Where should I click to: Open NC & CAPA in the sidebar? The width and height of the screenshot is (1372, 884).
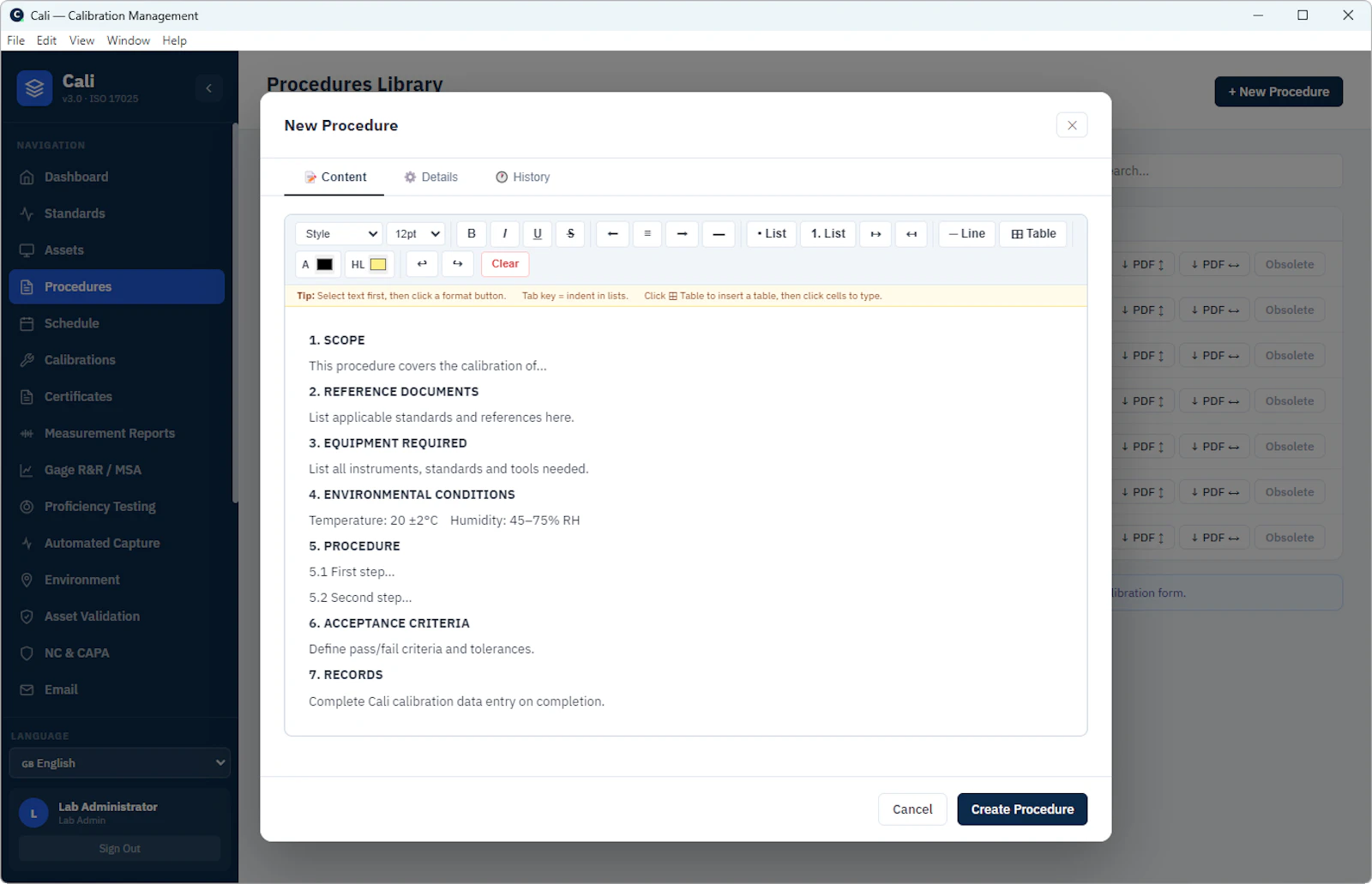(x=117, y=652)
